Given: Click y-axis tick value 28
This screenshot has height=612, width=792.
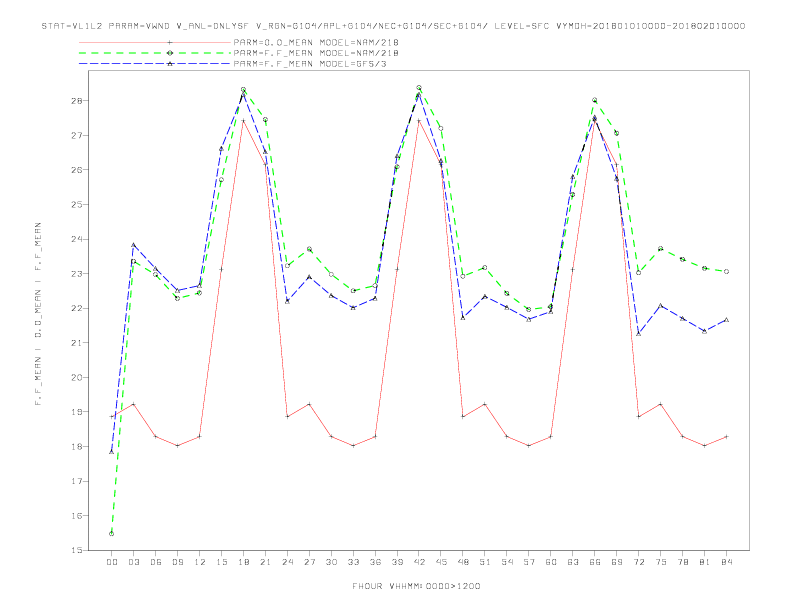Looking at the screenshot, I should (x=76, y=101).
